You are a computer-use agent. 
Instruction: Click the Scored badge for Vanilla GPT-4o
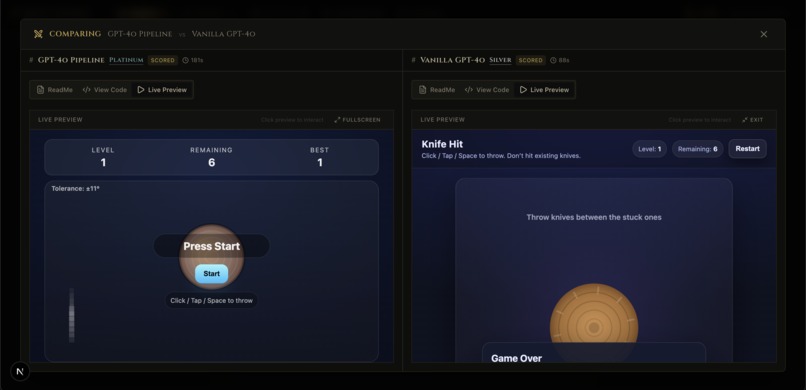click(x=530, y=60)
